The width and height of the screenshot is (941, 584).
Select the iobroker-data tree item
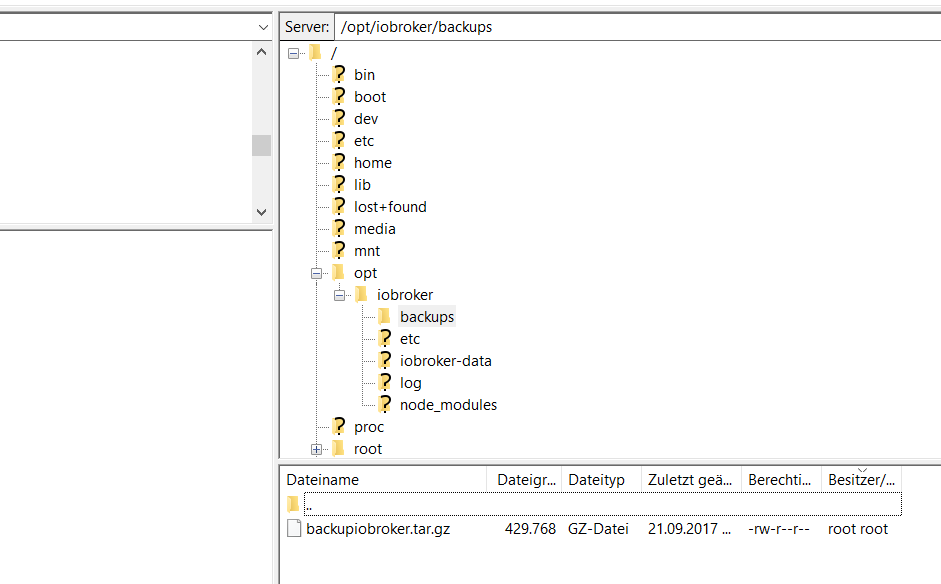[445, 361]
